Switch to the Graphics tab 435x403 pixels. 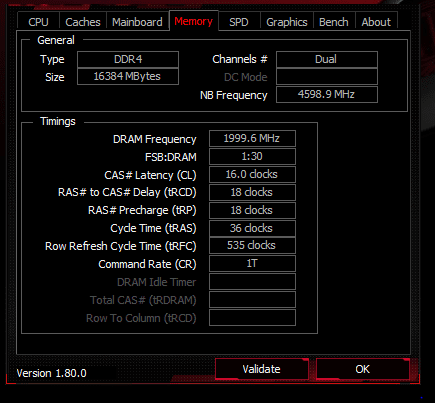tap(287, 22)
